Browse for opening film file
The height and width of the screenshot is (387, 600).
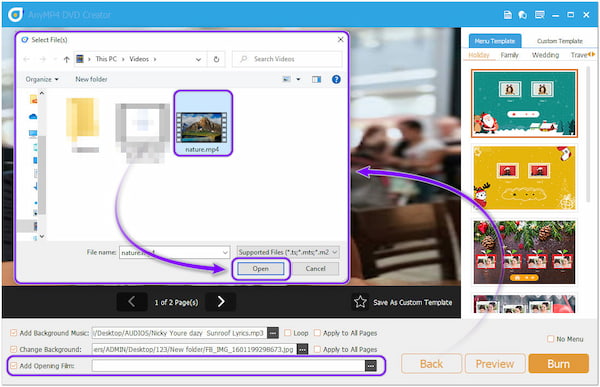[370, 366]
